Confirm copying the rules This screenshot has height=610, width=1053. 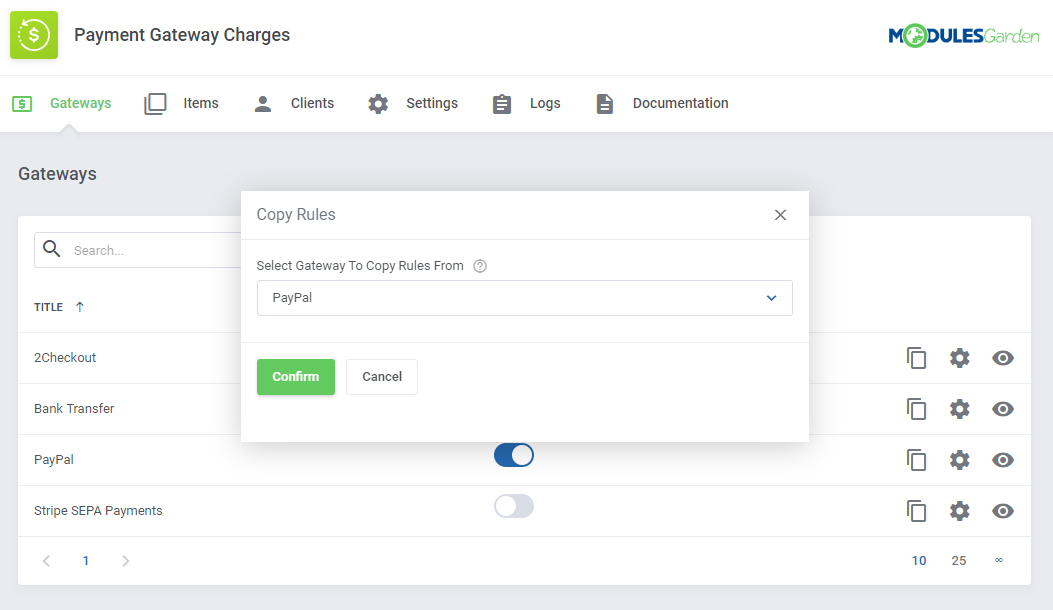tap(295, 377)
